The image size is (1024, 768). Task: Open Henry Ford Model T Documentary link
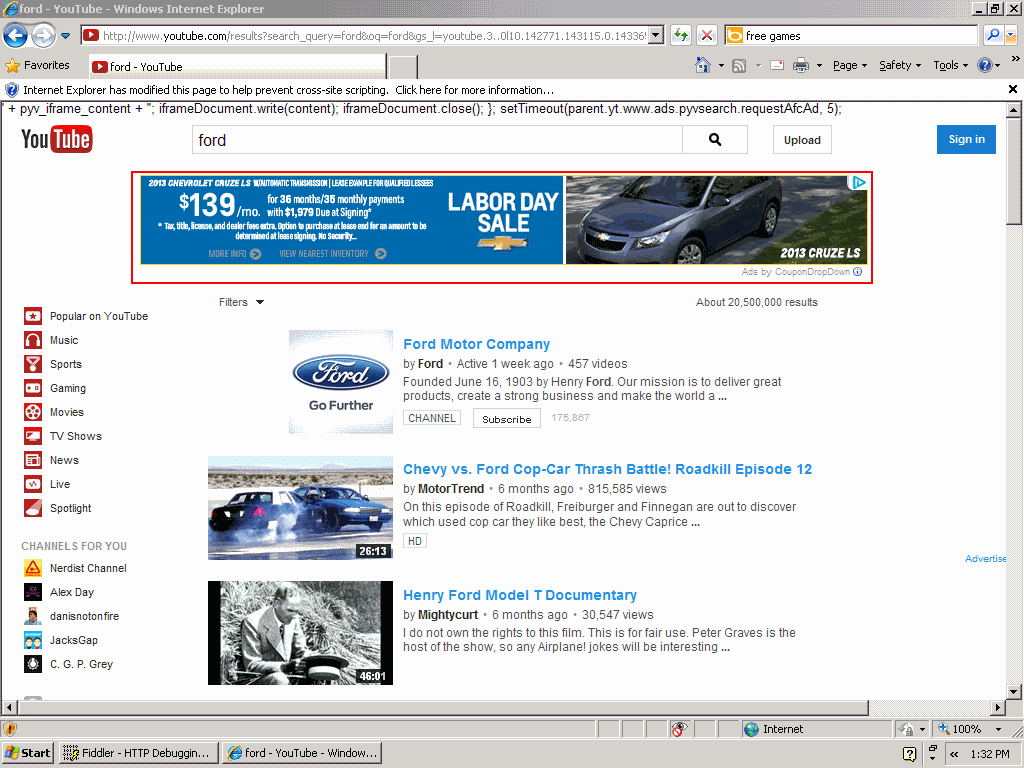520,595
